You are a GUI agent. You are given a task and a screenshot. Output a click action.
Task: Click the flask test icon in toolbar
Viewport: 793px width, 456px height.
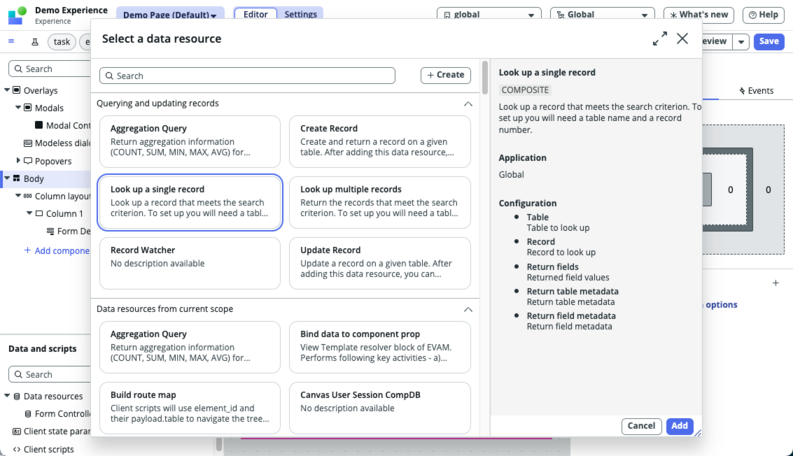(35, 42)
